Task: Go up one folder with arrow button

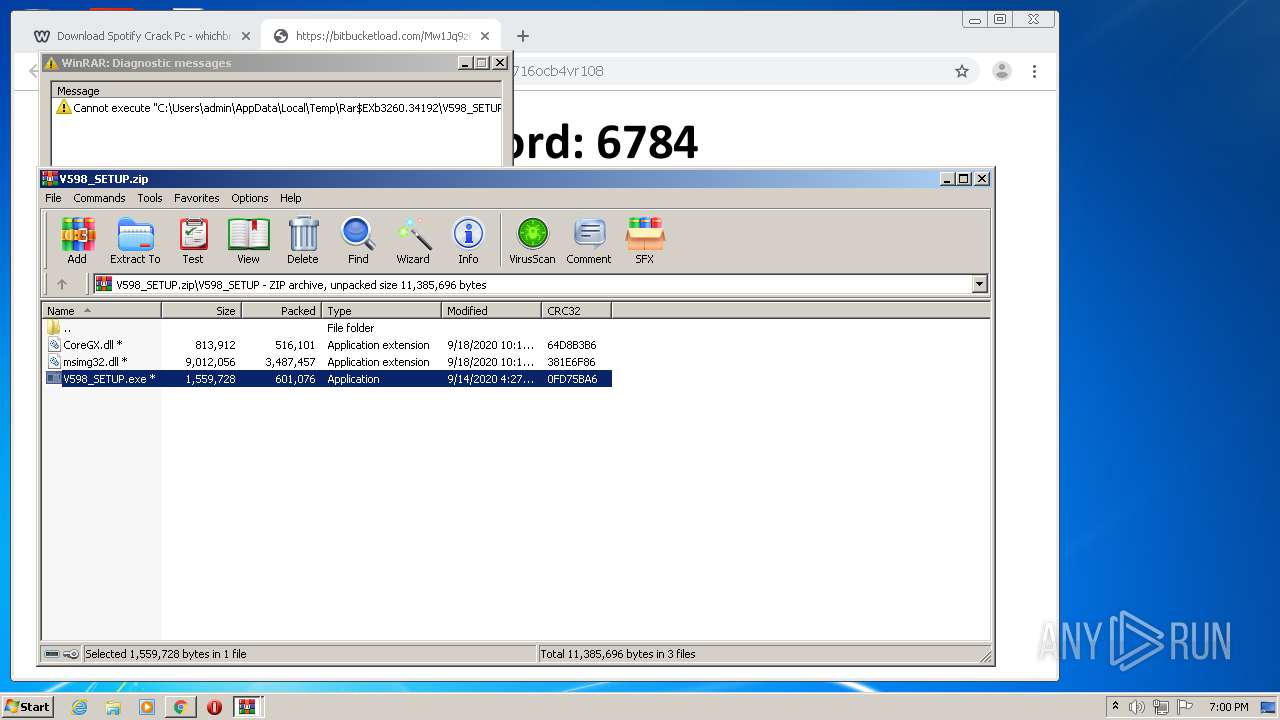Action: click(x=62, y=284)
